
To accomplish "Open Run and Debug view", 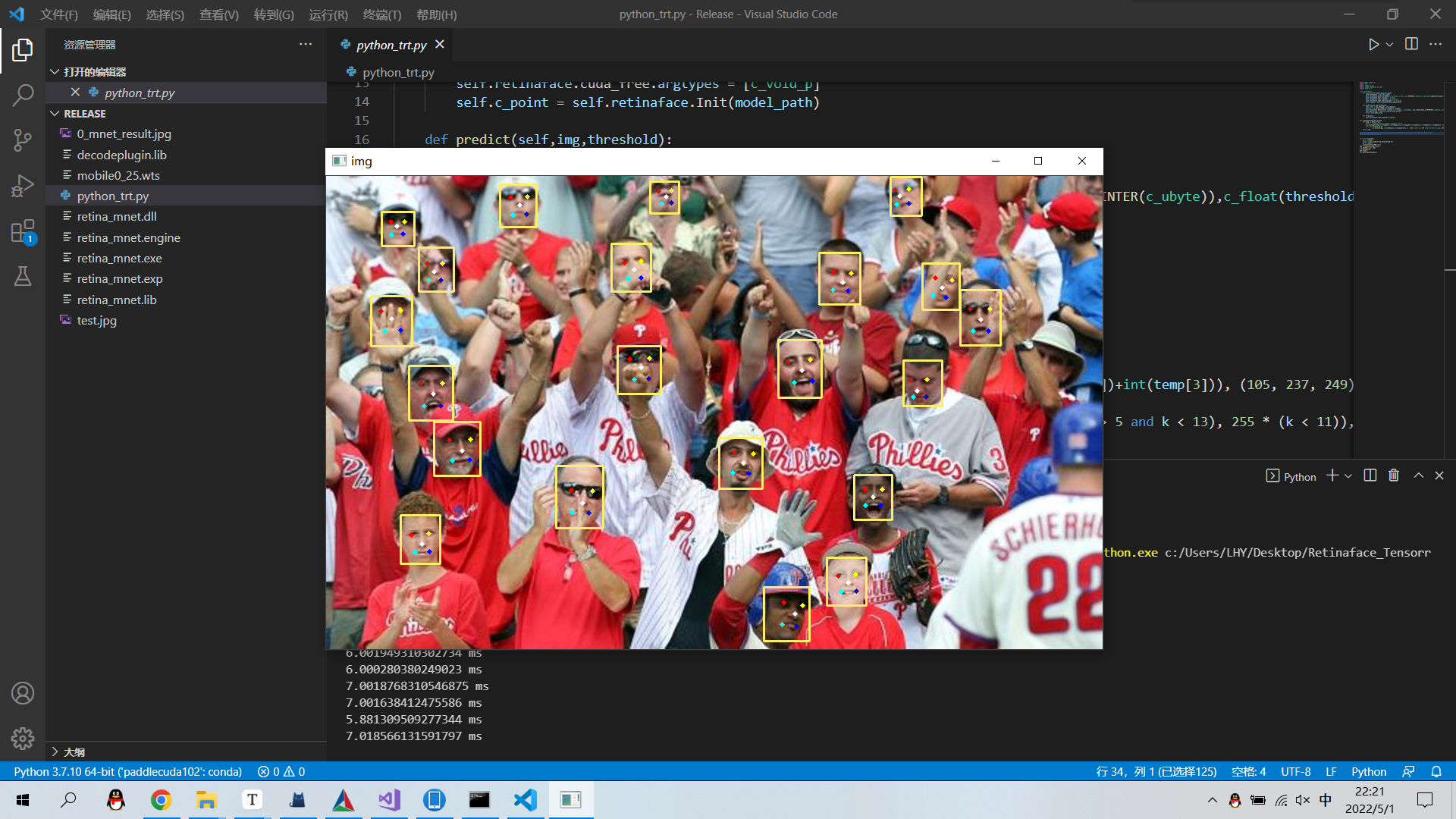I will 23,186.
